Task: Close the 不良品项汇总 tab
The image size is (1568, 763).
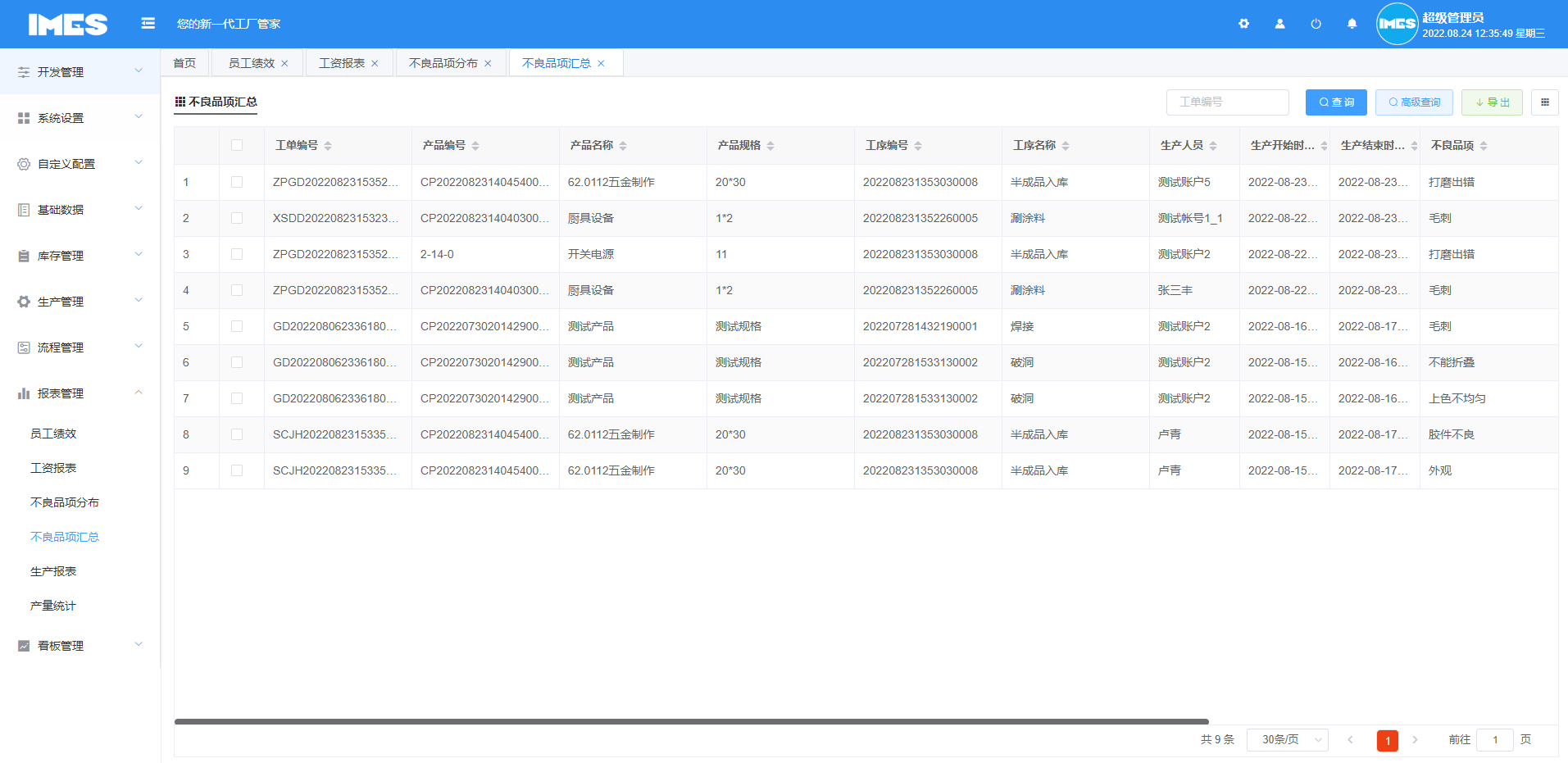Action: click(601, 63)
